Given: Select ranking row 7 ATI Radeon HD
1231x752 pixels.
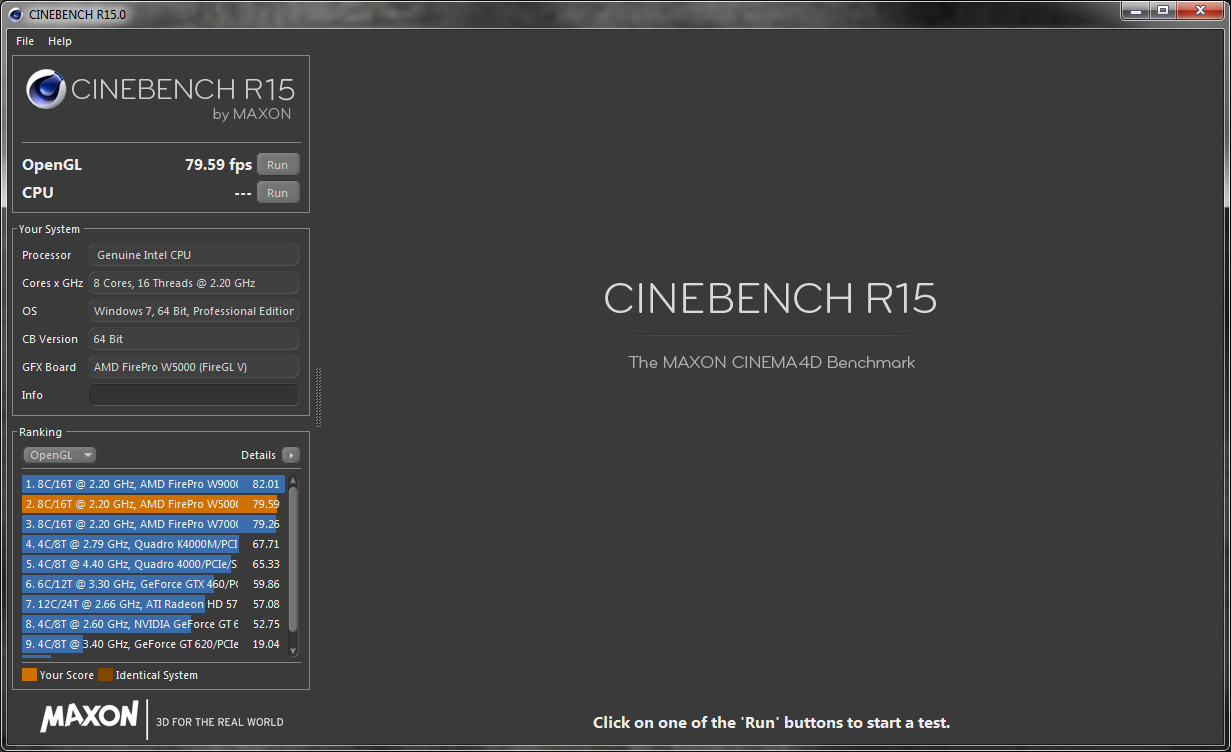Looking at the screenshot, I should coord(154,604).
